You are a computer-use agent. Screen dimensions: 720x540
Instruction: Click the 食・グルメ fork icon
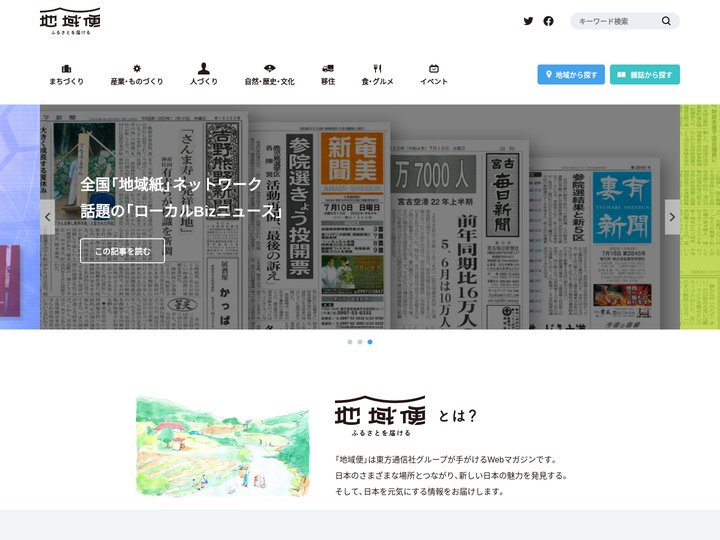pos(377,68)
